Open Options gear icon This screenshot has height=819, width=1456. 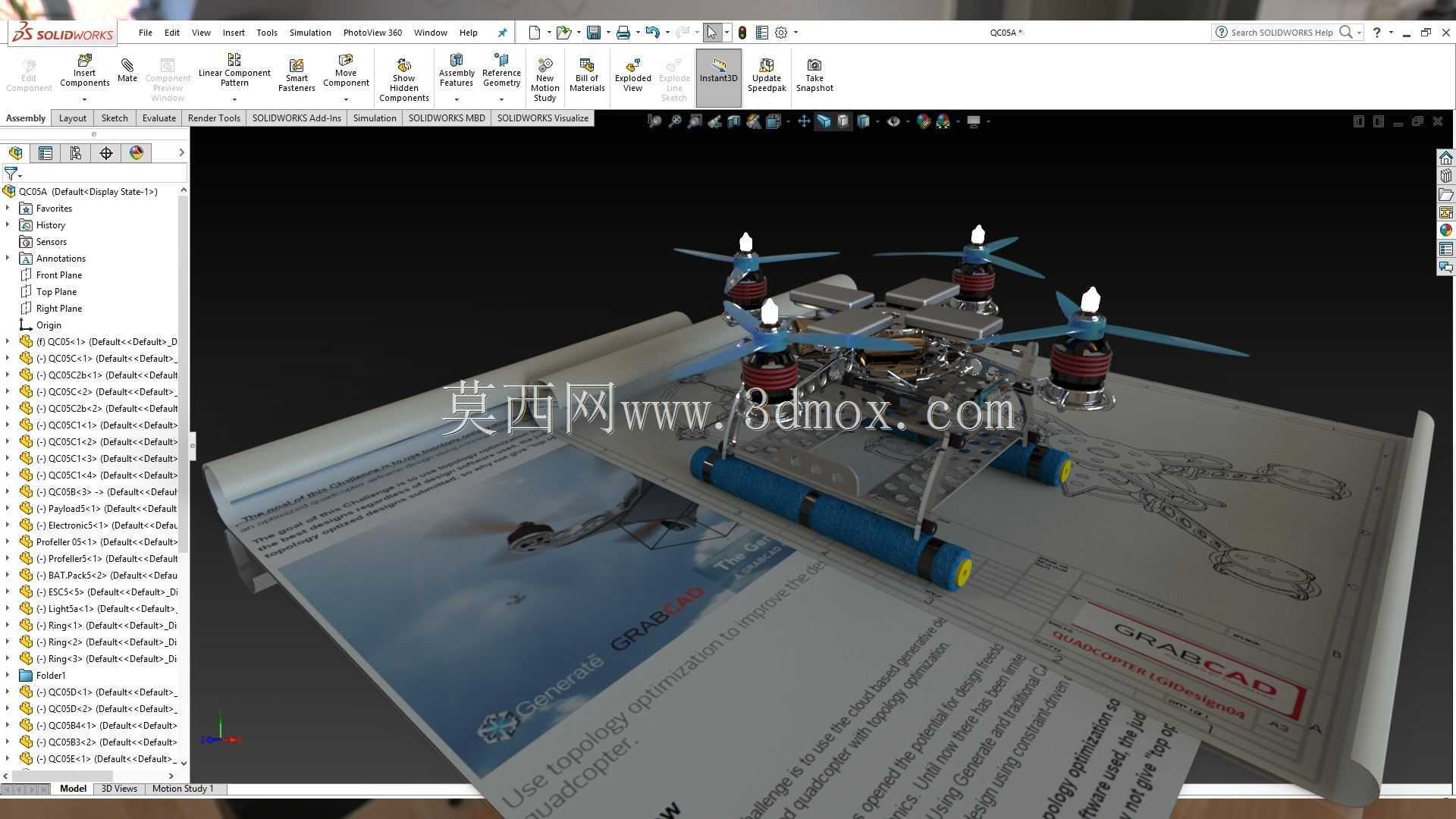(x=781, y=33)
